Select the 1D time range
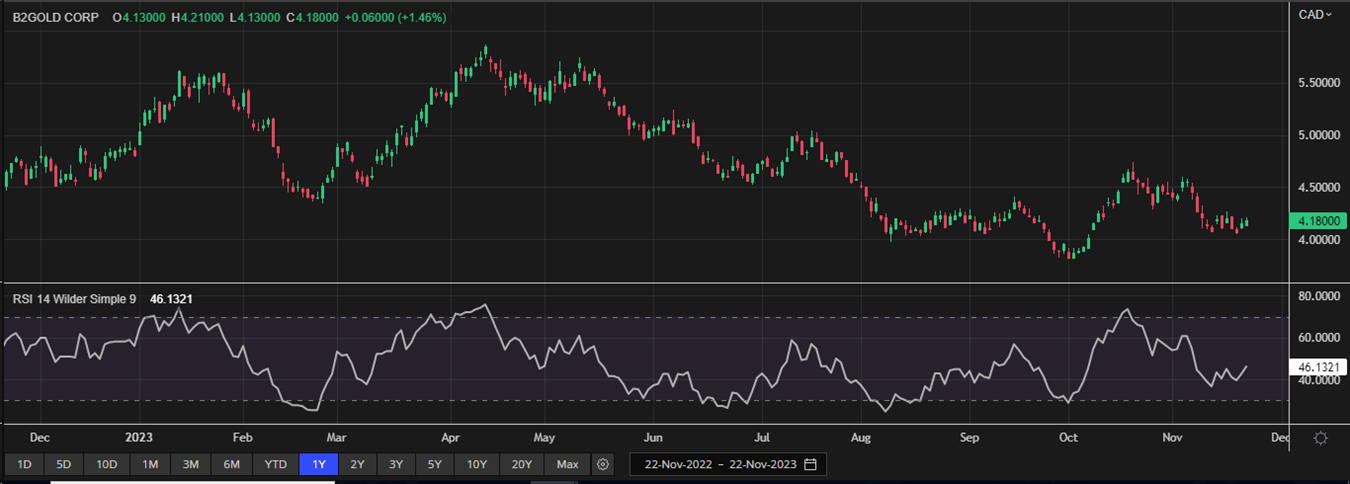This screenshot has width=1350, height=484. click(x=25, y=464)
